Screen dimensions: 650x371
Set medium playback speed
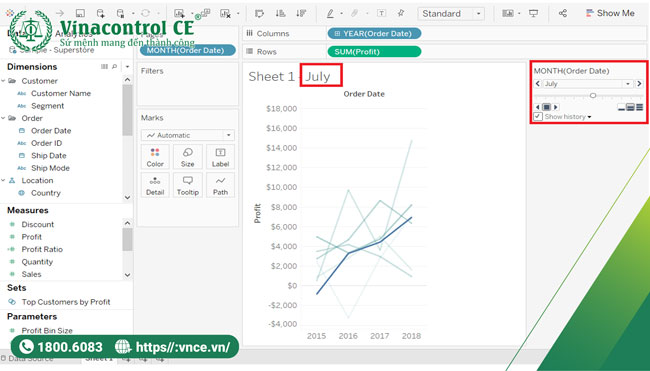pyautogui.click(x=630, y=107)
